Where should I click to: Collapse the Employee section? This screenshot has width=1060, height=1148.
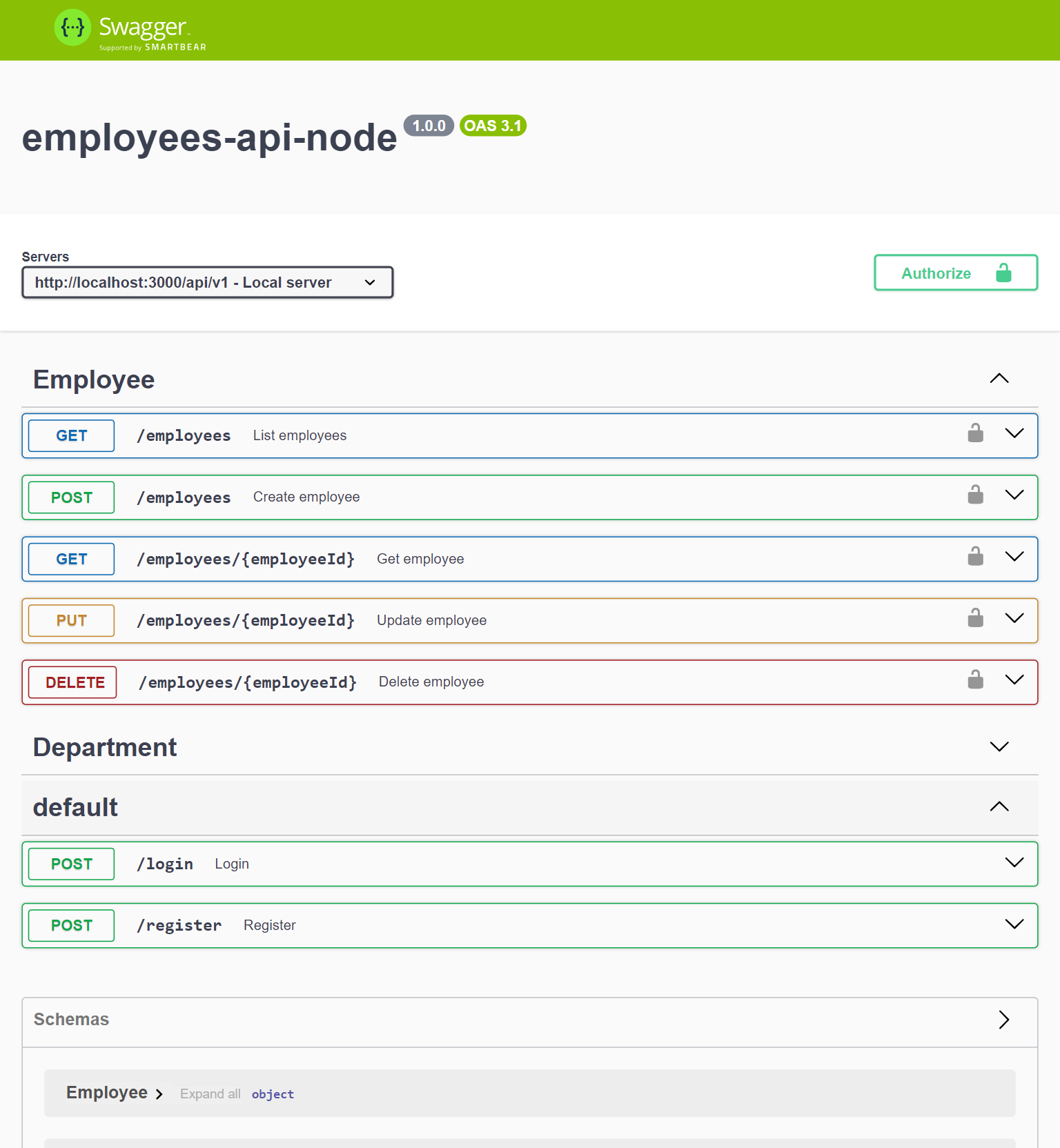999,378
